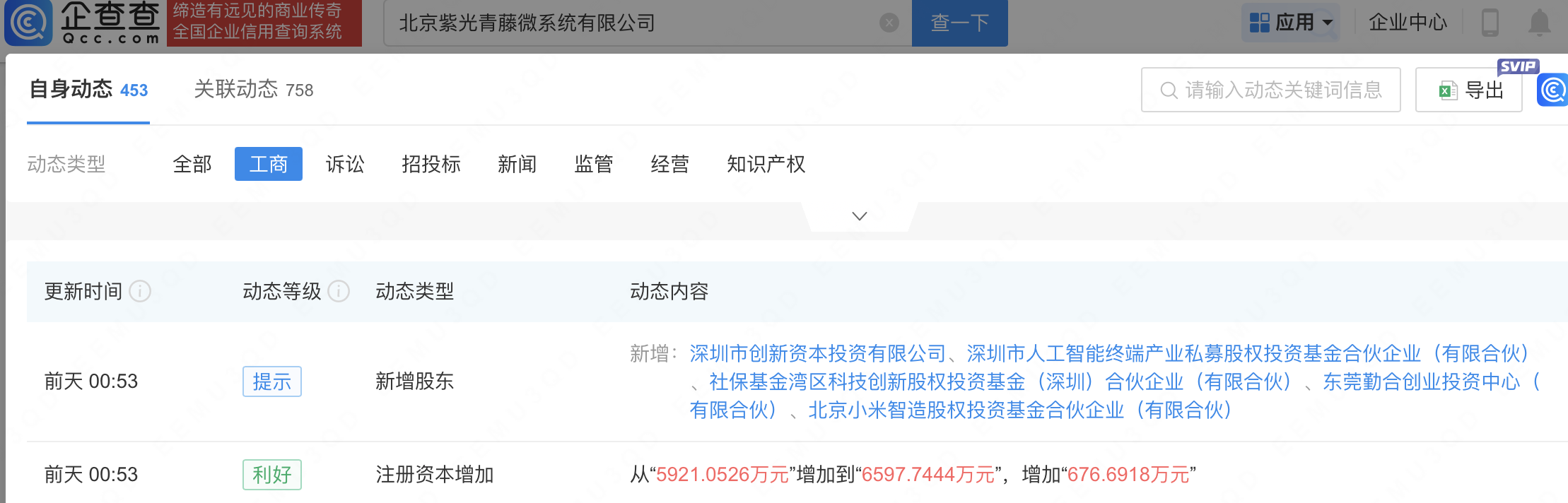The width and height of the screenshot is (1568, 503).
Task: Select 工商 dynamic type filter
Action: [x=269, y=164]
